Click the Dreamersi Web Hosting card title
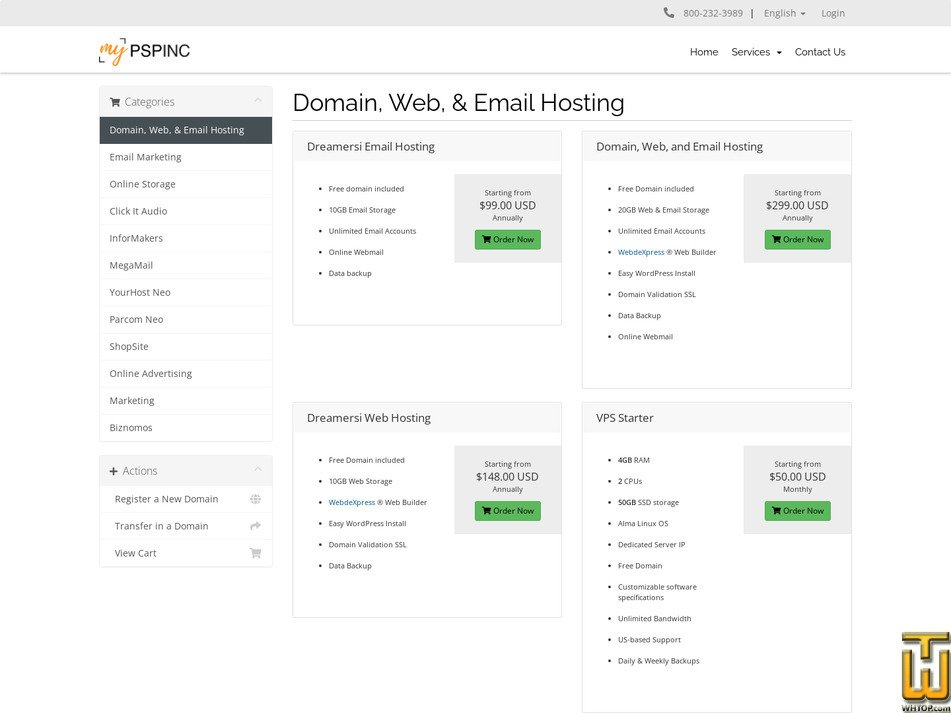Viewport: 951px width, 713px height. pos(369,418)
